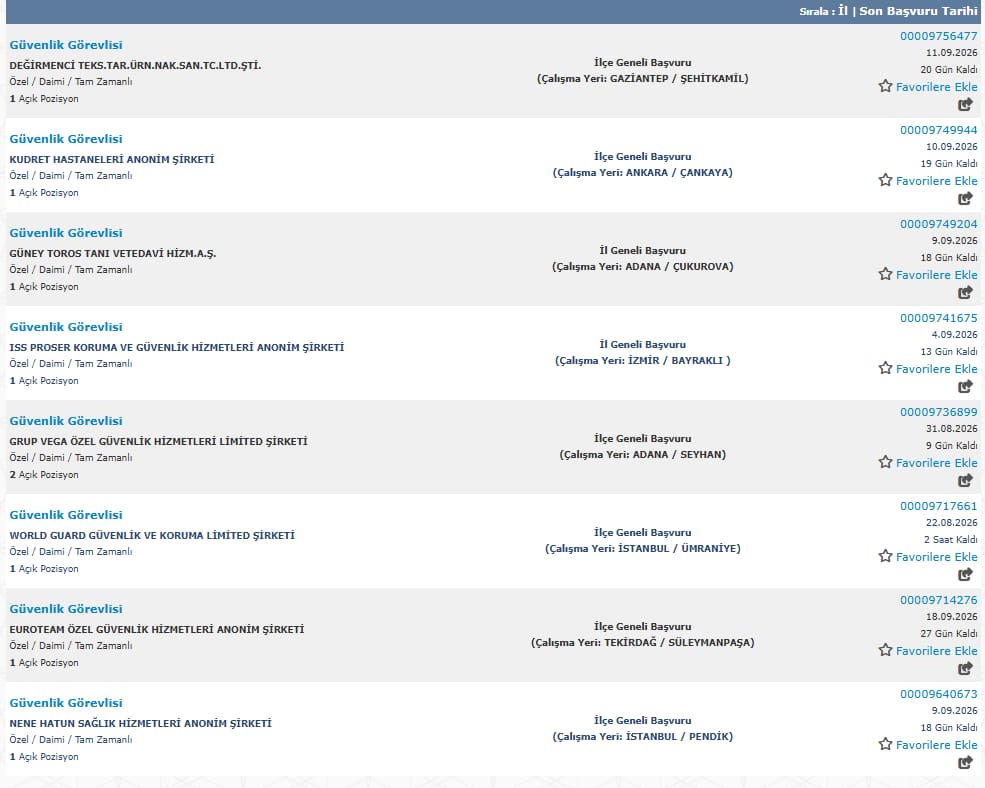
Task: Click favorite star for DEĞİRMENCİ TEKS listing
Action: [885, 86]
